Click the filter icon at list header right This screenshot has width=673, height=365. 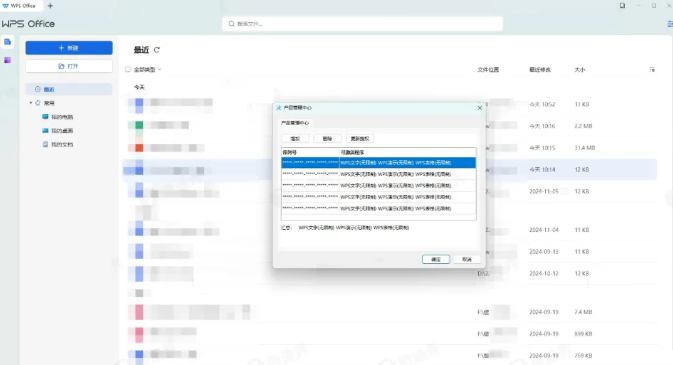[652, 70]
